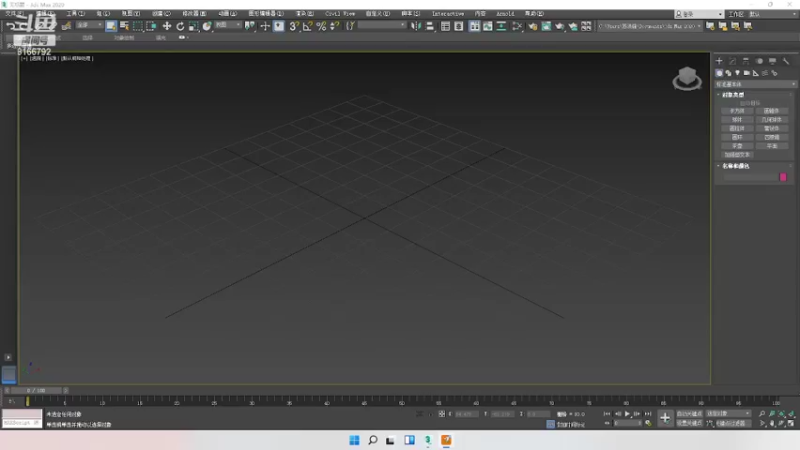800x450 pixels.
Task: Click the Align tool icon
Action: pyautogui.click(x=430, y=26)
